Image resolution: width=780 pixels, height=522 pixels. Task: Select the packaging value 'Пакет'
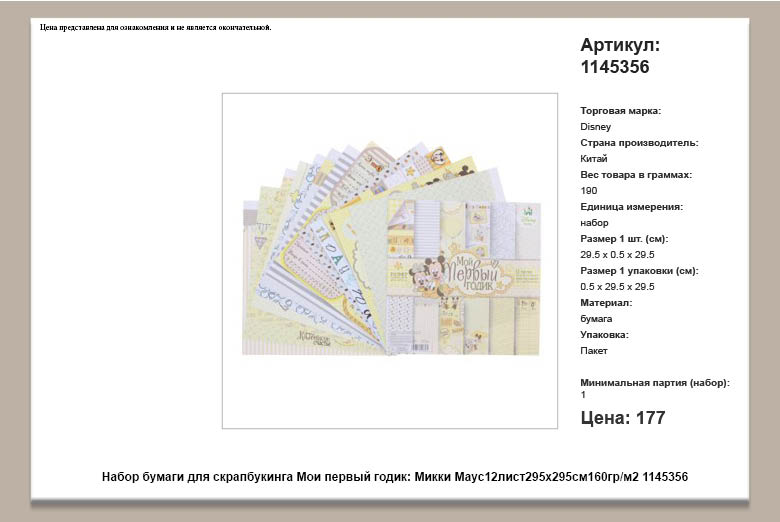coord(594,351)
